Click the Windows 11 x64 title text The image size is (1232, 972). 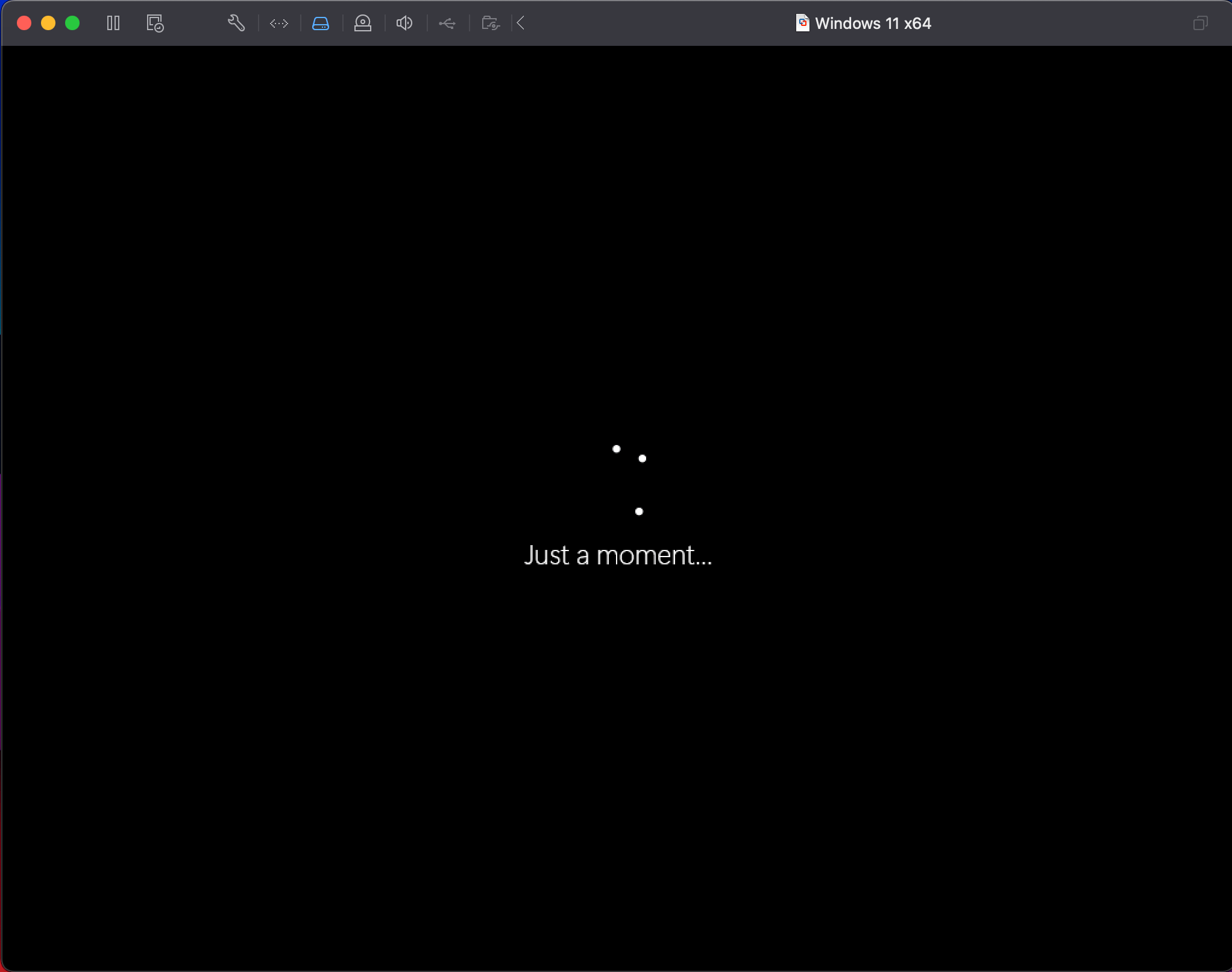coord(873,24)
